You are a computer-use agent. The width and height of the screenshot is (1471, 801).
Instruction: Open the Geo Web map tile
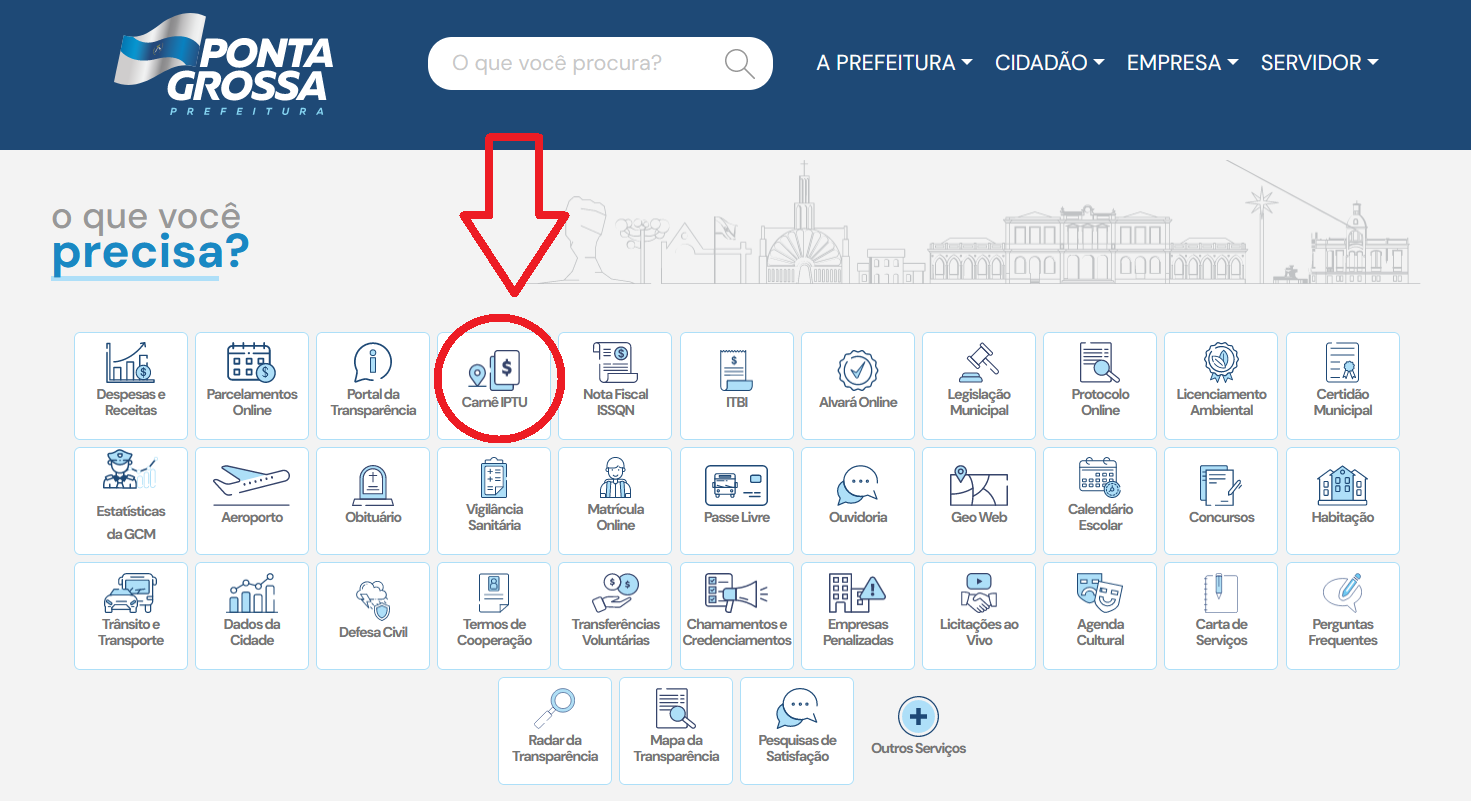point(979,501)
